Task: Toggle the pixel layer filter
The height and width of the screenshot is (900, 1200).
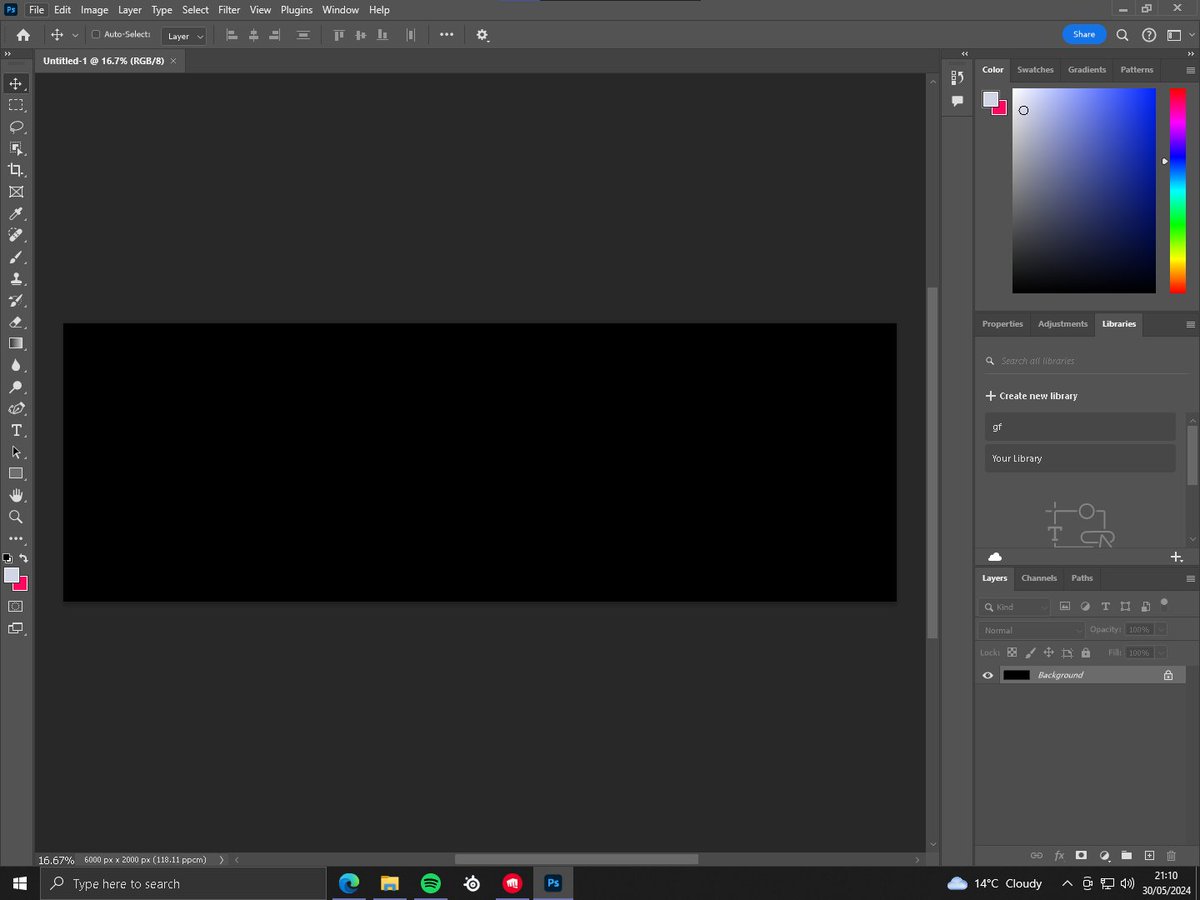Action: 1065,606
